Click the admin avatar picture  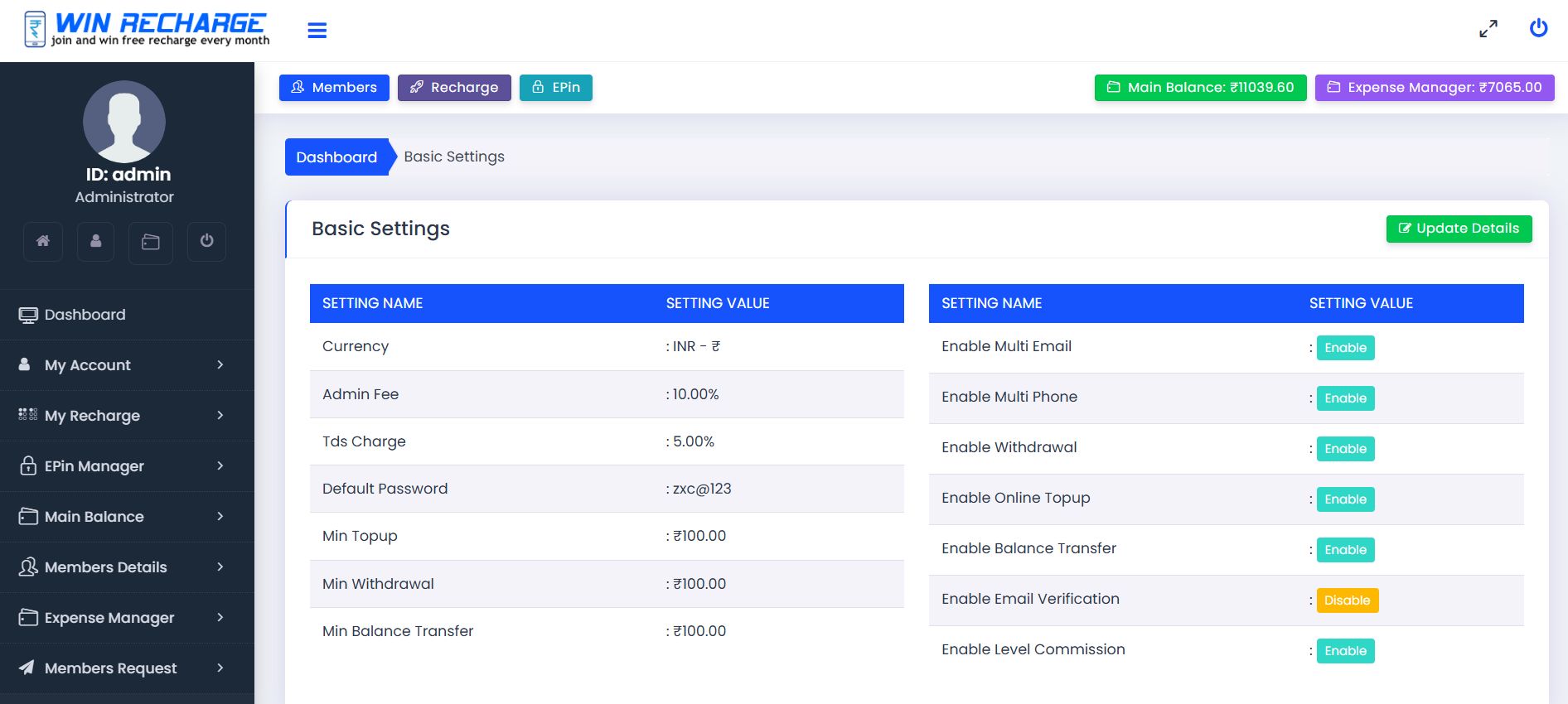pyautogui.click(x=124, y=122)
